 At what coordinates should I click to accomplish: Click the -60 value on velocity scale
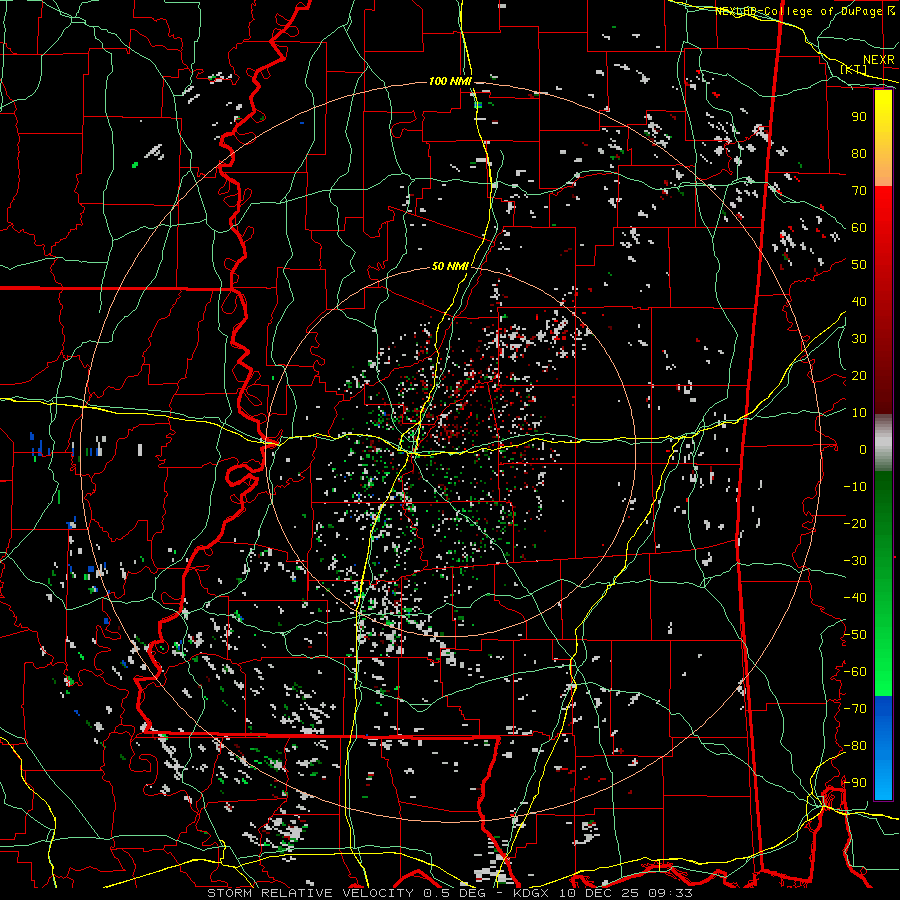(855, 672)
